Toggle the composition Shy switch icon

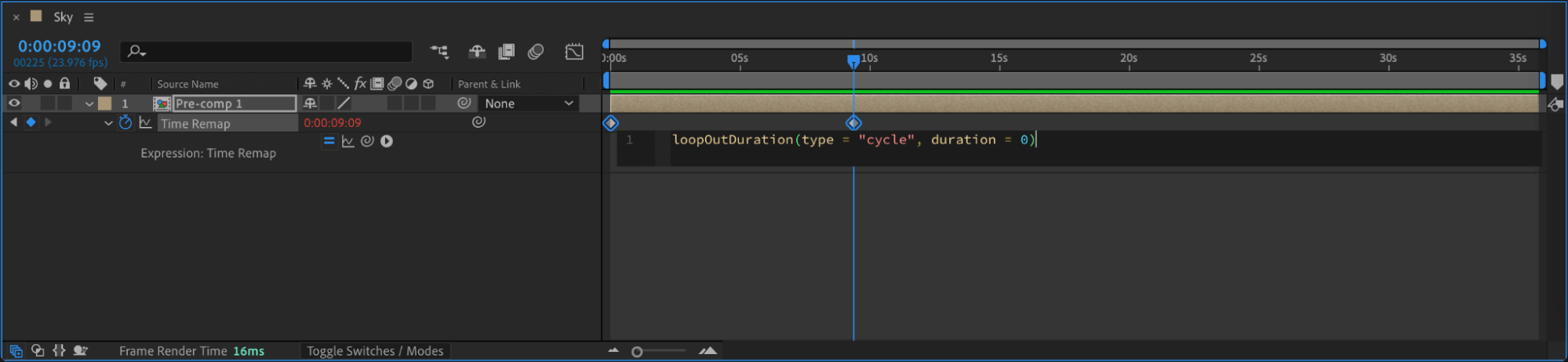(x=477, y=52)
